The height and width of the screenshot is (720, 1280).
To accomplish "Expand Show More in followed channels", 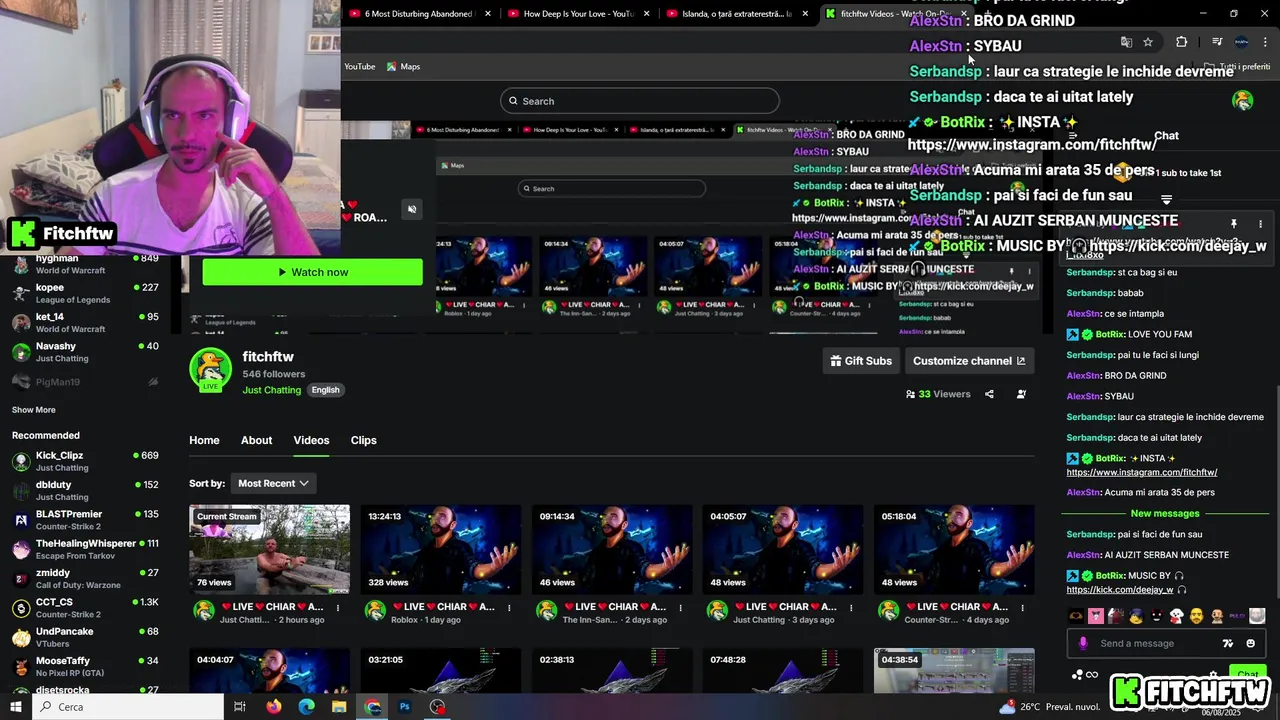I will [34, 410].
